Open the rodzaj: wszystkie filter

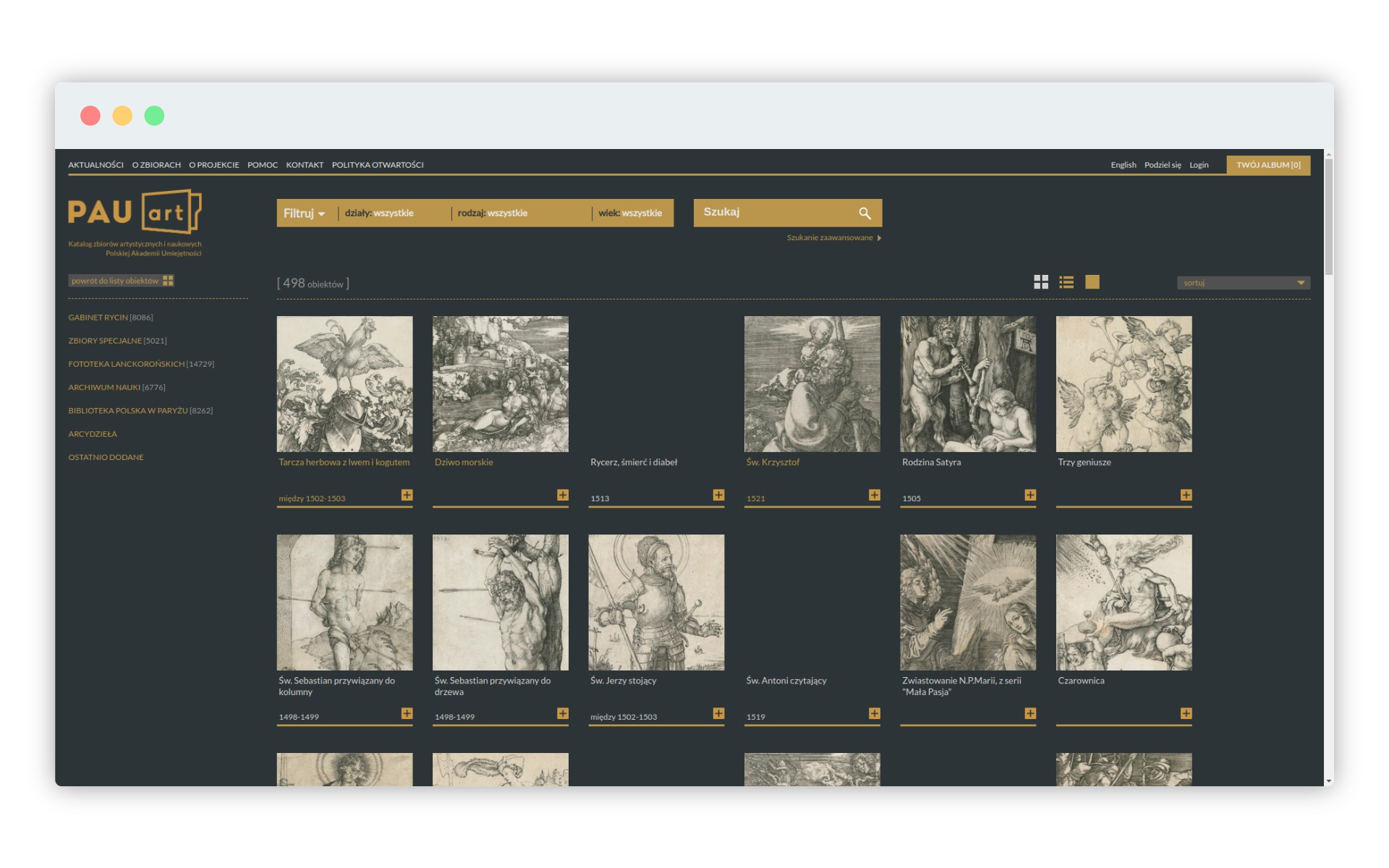[493, 213]
